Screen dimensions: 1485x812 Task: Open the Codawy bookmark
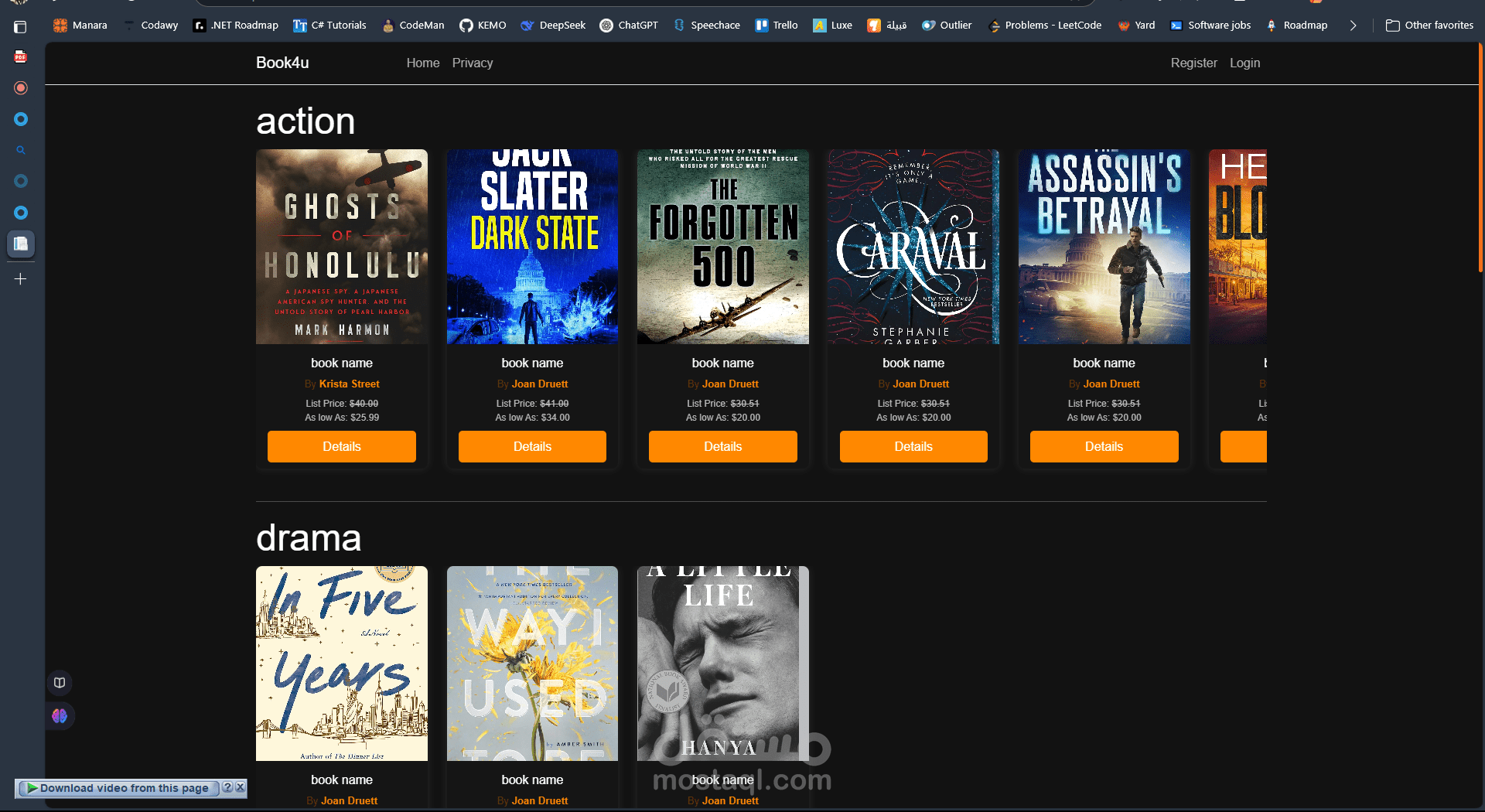click(x=152, y=25)
